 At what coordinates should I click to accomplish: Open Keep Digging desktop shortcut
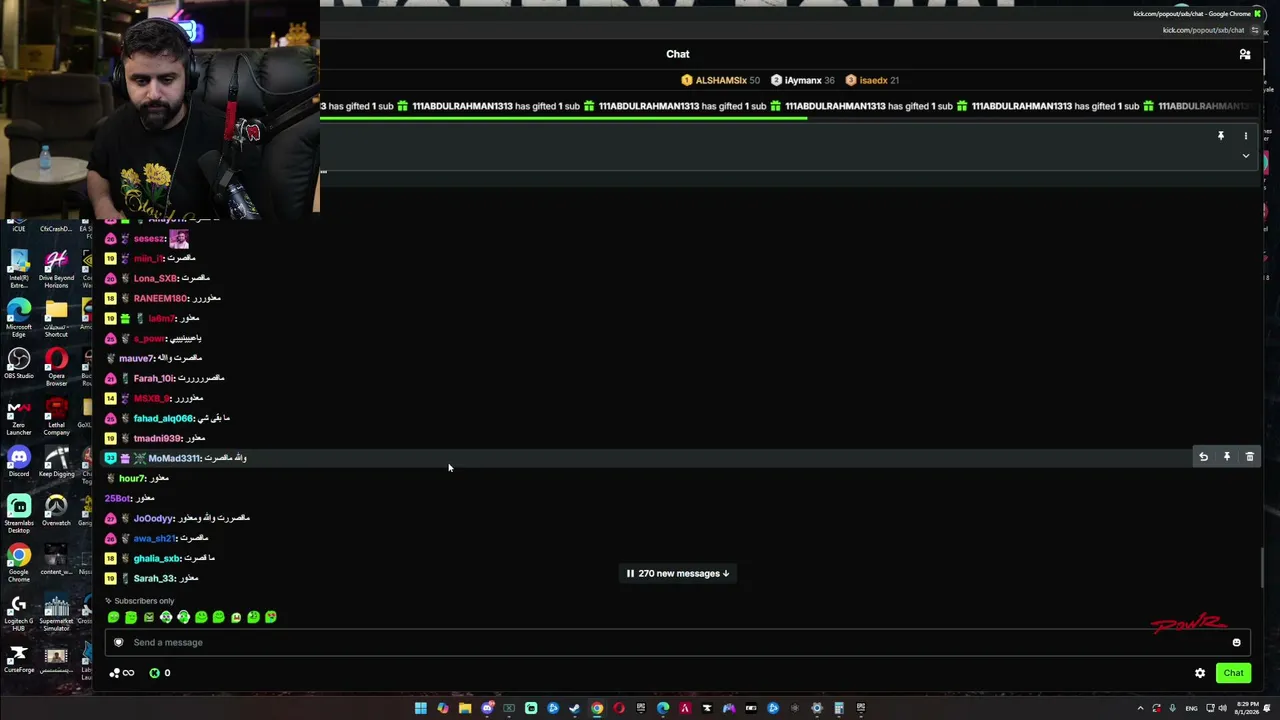tap(56, 462)
